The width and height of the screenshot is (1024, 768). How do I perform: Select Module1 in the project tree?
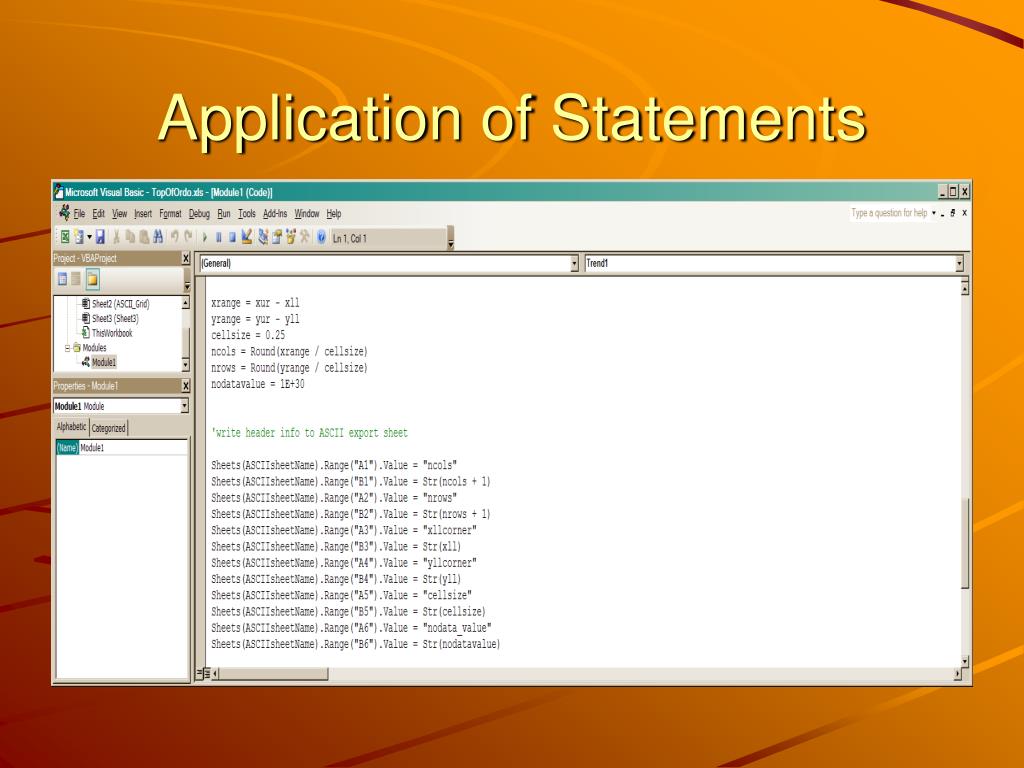tap(103, 362)
